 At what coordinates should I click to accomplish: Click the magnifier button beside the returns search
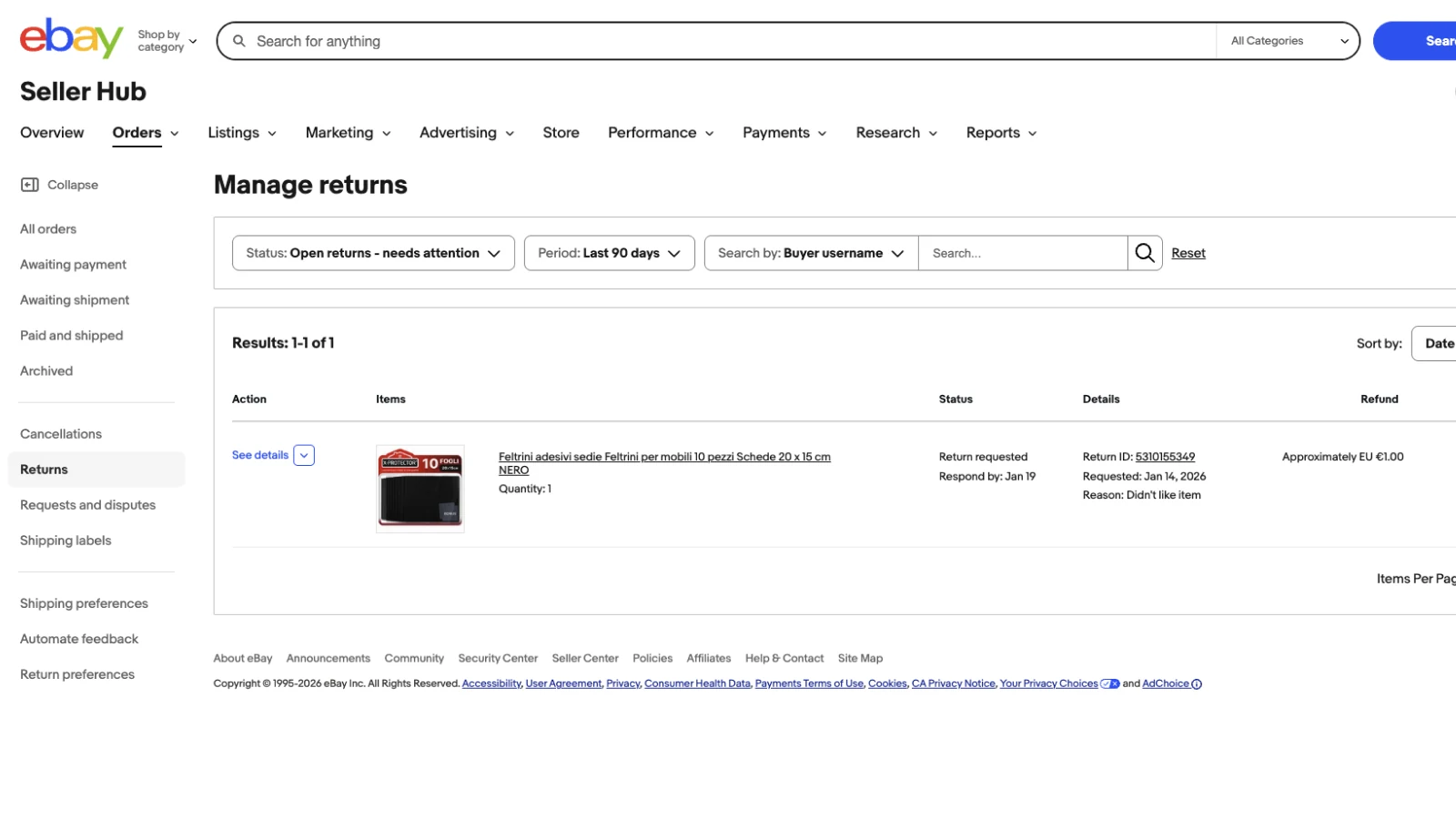pos(1145,253)
